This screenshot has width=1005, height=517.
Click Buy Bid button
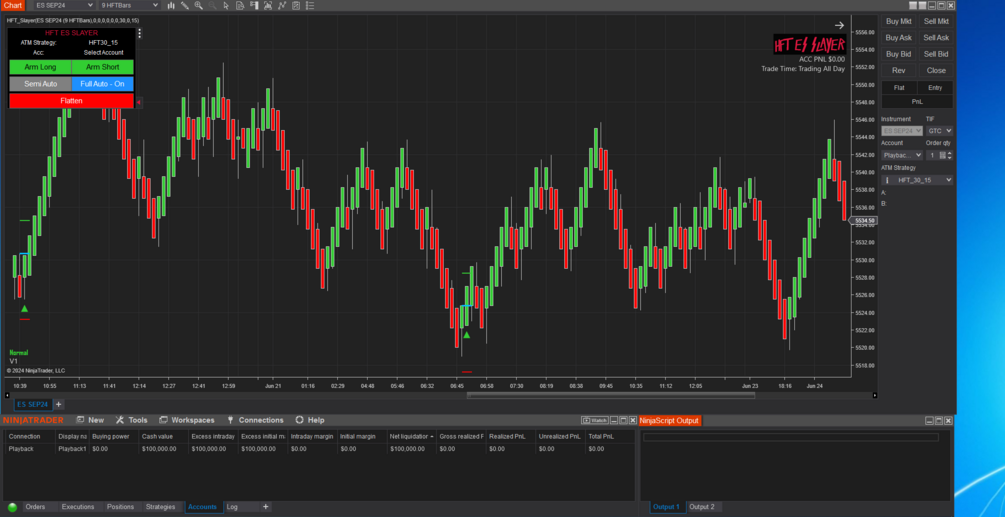[x=899, y=54]
